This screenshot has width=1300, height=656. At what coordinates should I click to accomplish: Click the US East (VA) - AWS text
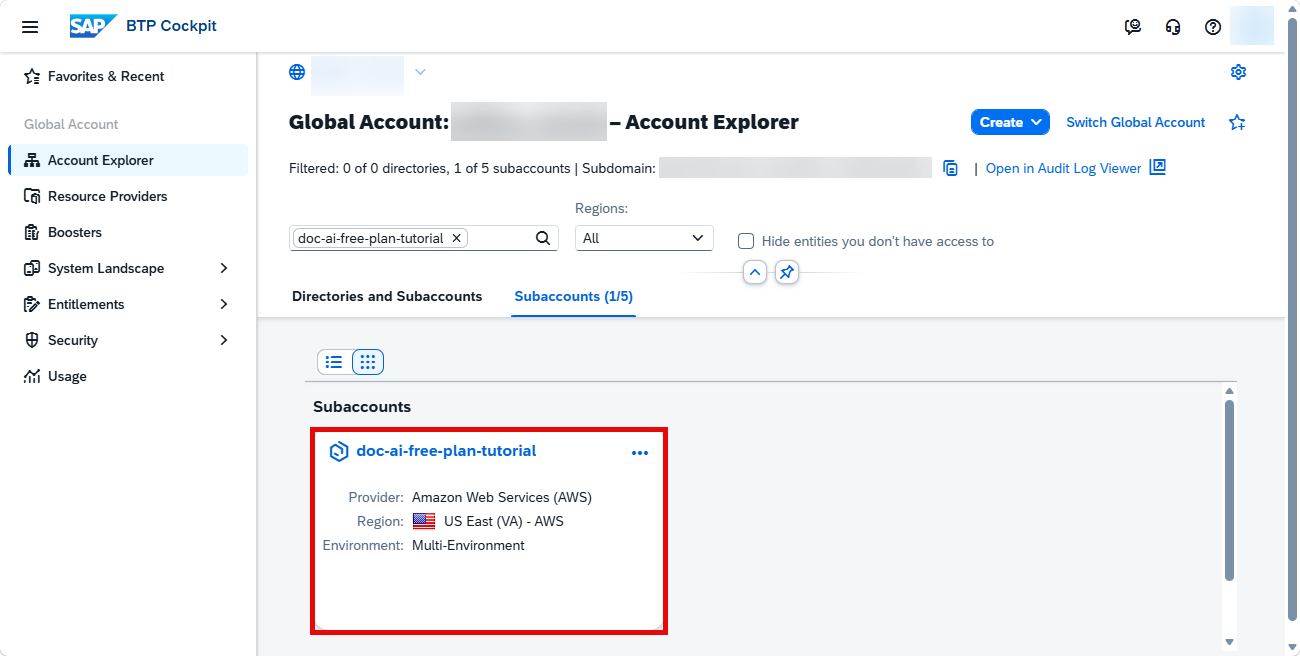(504, 521)
